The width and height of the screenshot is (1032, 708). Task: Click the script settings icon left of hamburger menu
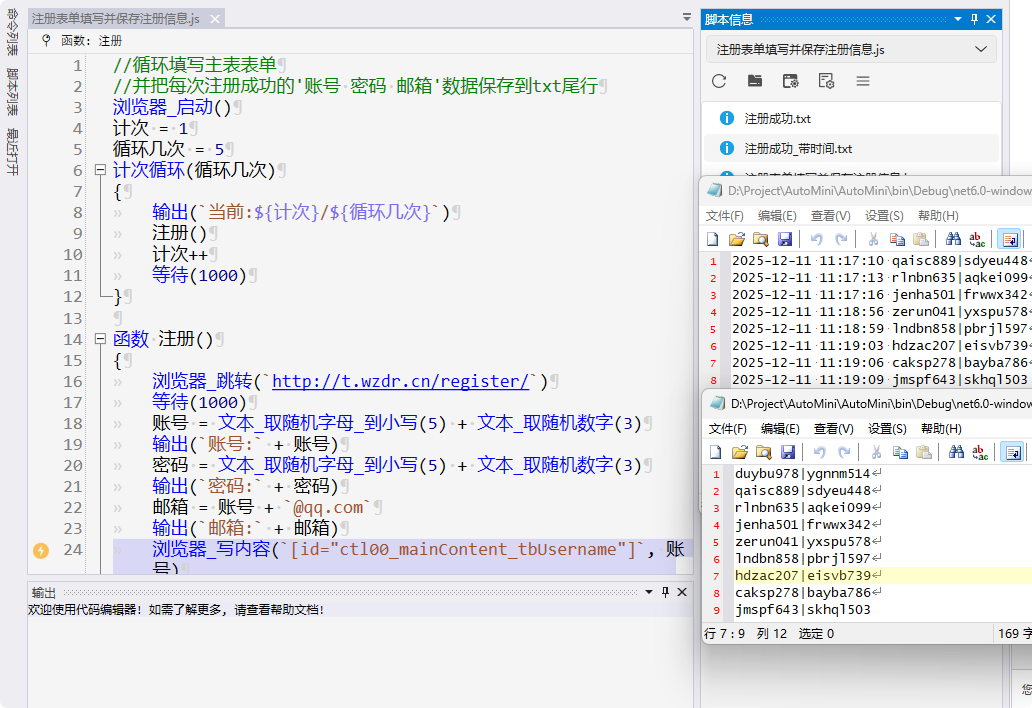click(x=826, y=81)
